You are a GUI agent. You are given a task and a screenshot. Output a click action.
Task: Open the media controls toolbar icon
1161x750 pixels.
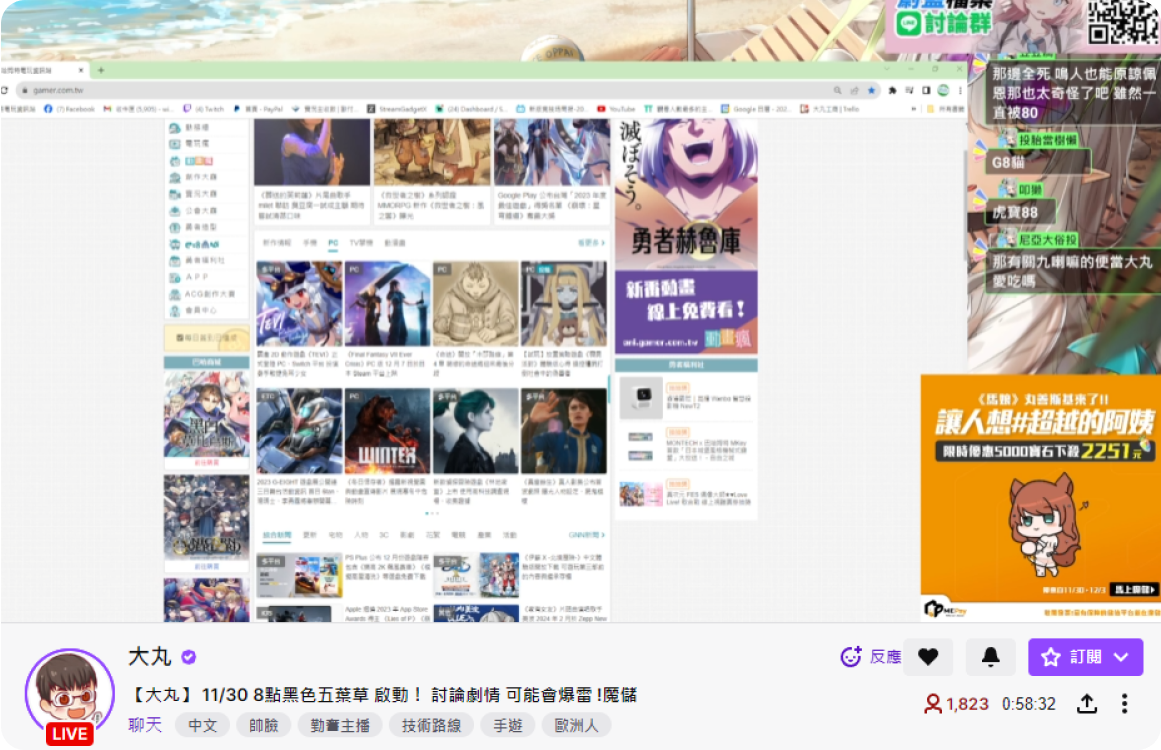909,90
